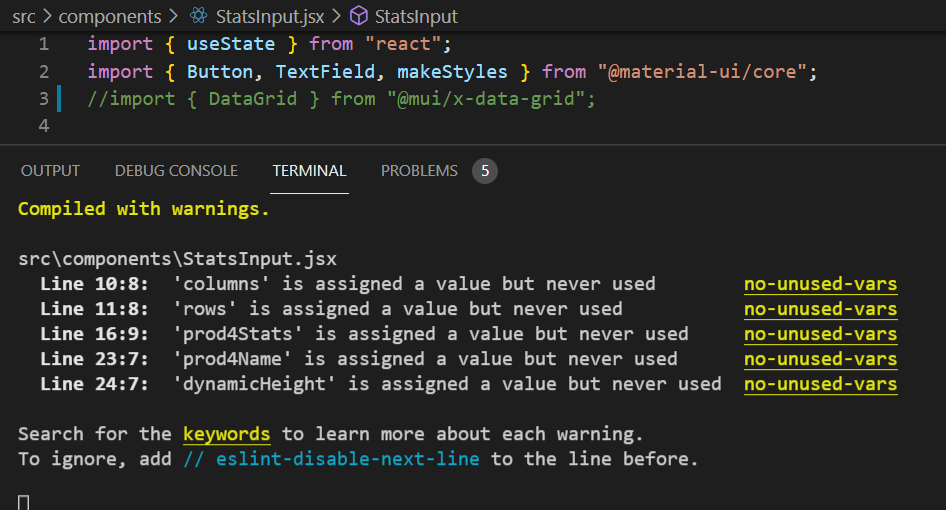
Task: Open no-unused-vars link for 'prod4Stats' warning
Action: 821,334
